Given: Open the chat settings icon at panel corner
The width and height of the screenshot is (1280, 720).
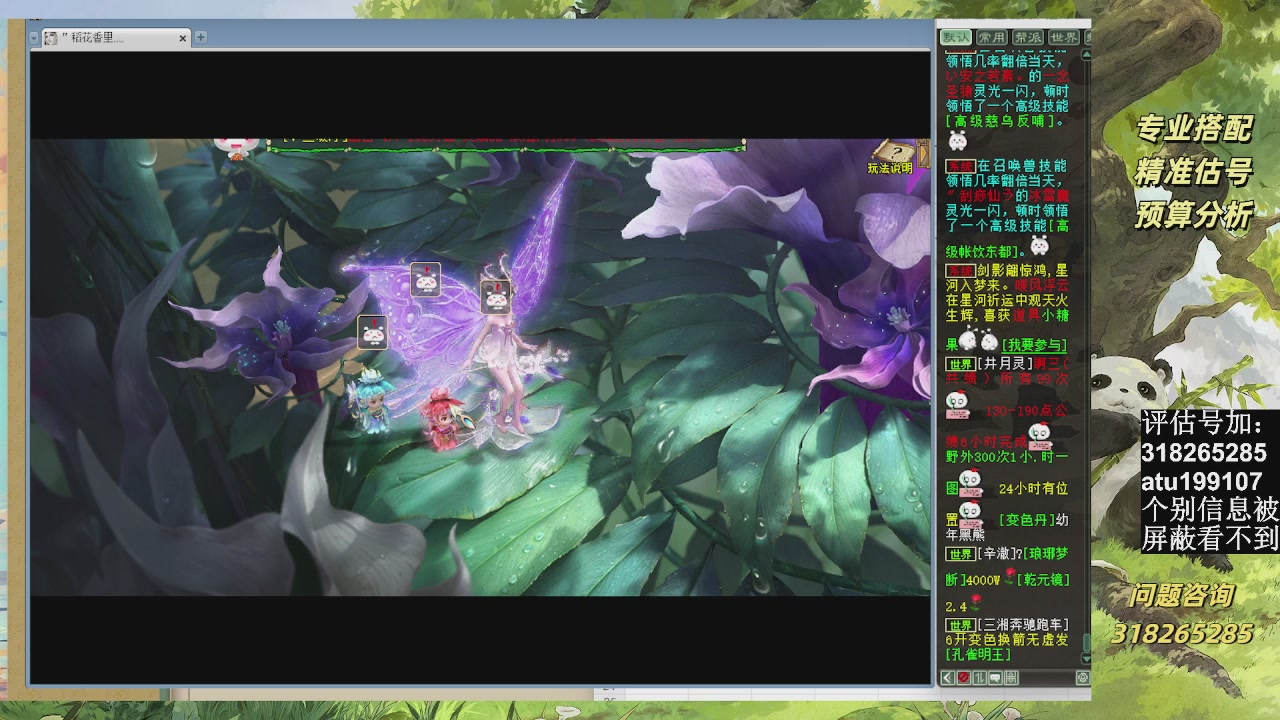Looking at the screenshot, I should (x=1082, y=678).
